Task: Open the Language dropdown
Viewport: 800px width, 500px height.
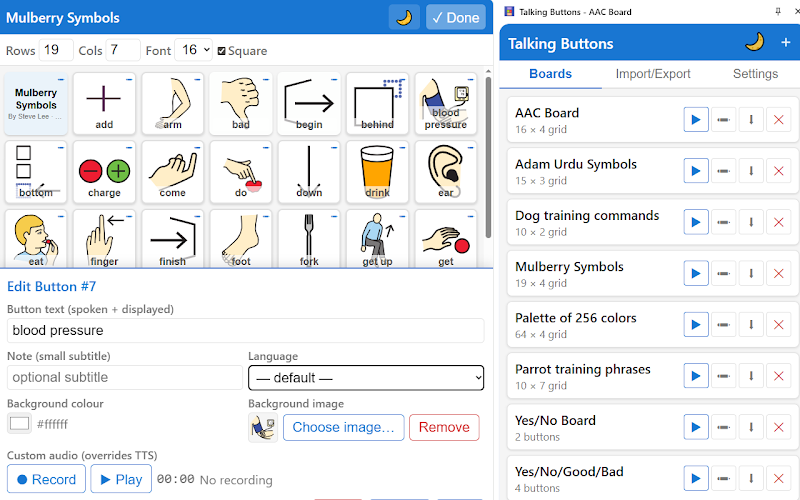Action: tap(366, 378)
